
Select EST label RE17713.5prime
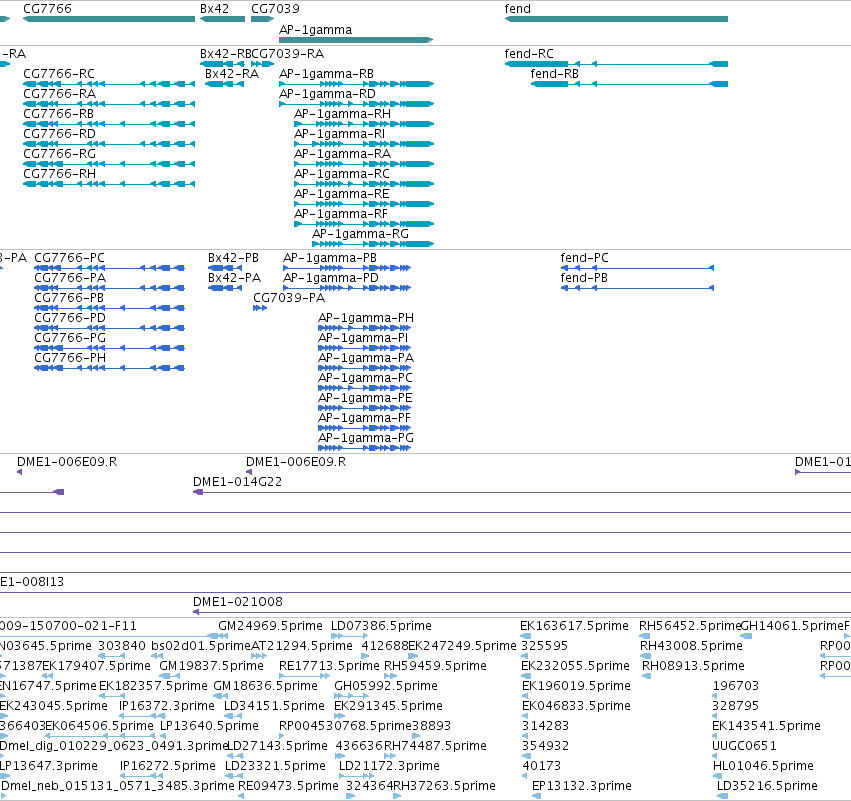tap(329, 666)
